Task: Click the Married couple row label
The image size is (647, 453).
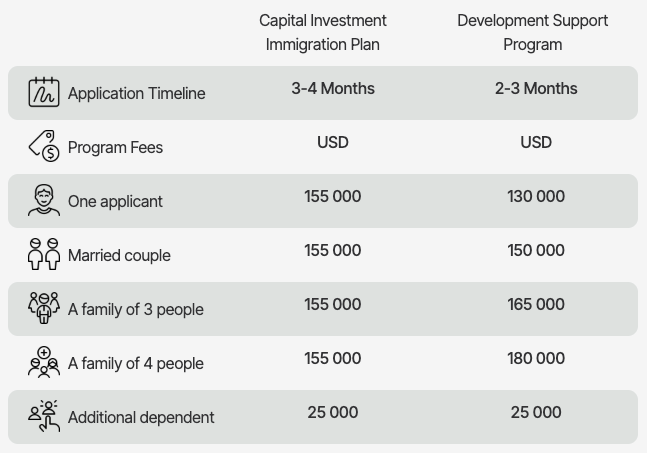Action: click(119, 256)
